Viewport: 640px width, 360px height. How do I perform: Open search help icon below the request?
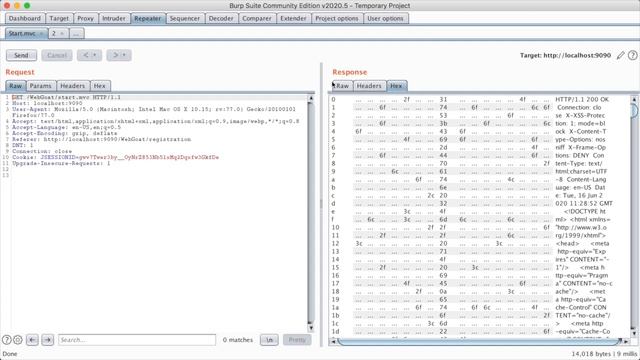(7, 340)
